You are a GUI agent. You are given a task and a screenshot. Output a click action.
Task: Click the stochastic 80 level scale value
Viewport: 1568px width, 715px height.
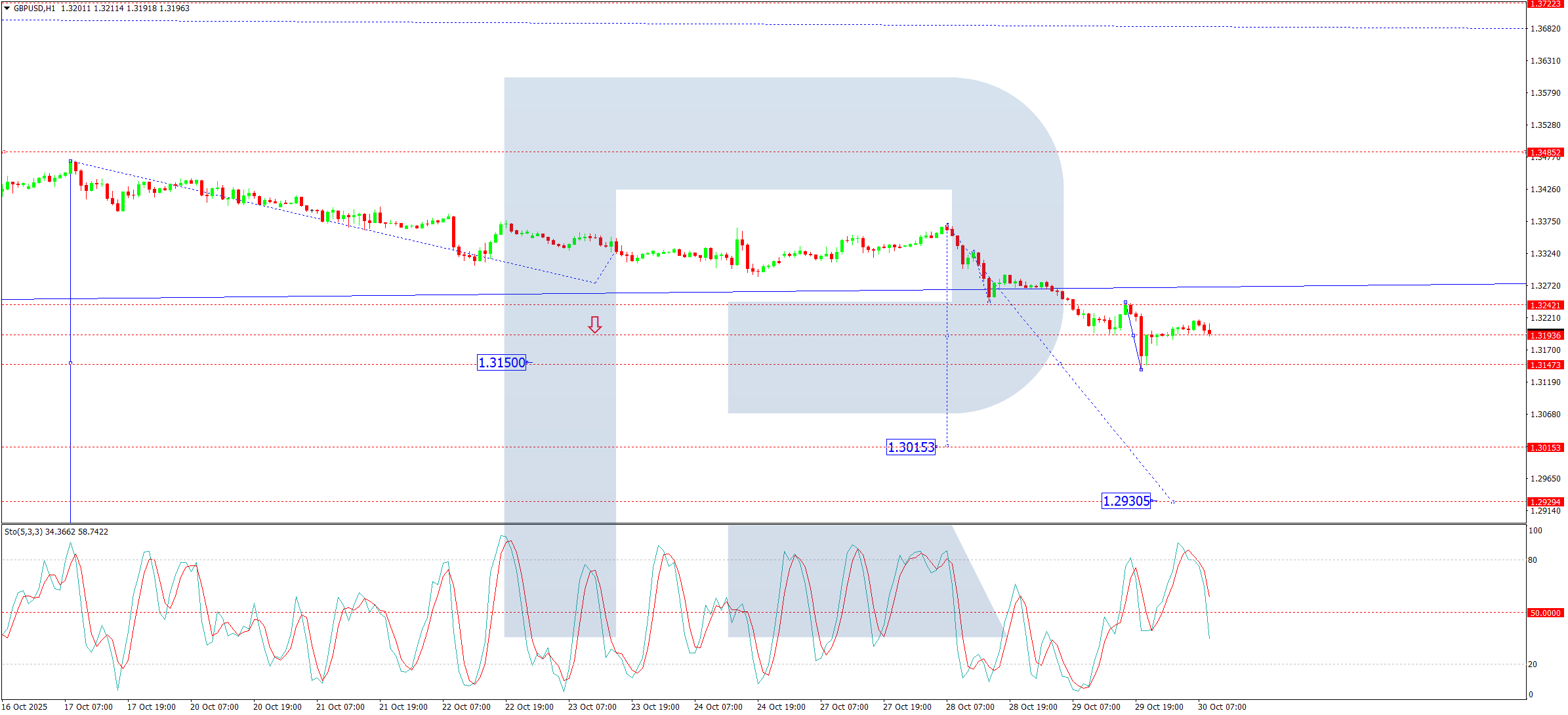click(x=1533, y=560)
